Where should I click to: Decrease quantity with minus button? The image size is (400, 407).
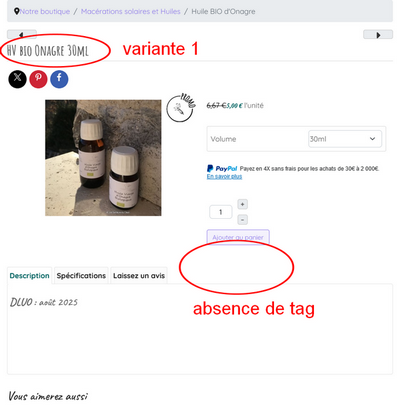pos(242,220)
